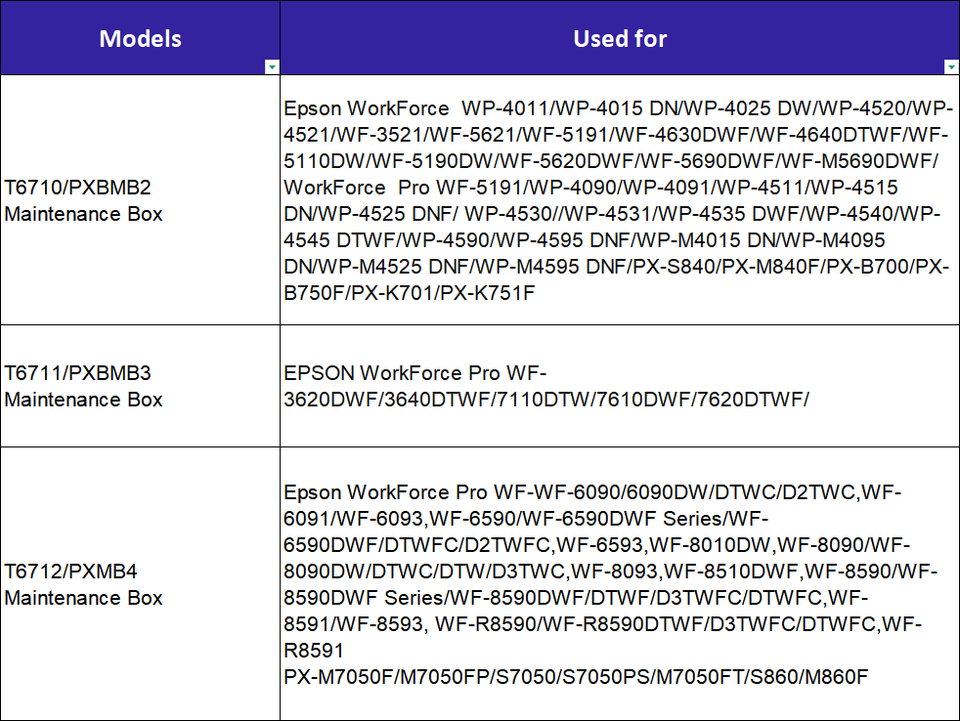The height and width of the screenshot is (721, 960).
Task: Click the cell listing WF-6090 compatible printers
Action: click(620, 584)
